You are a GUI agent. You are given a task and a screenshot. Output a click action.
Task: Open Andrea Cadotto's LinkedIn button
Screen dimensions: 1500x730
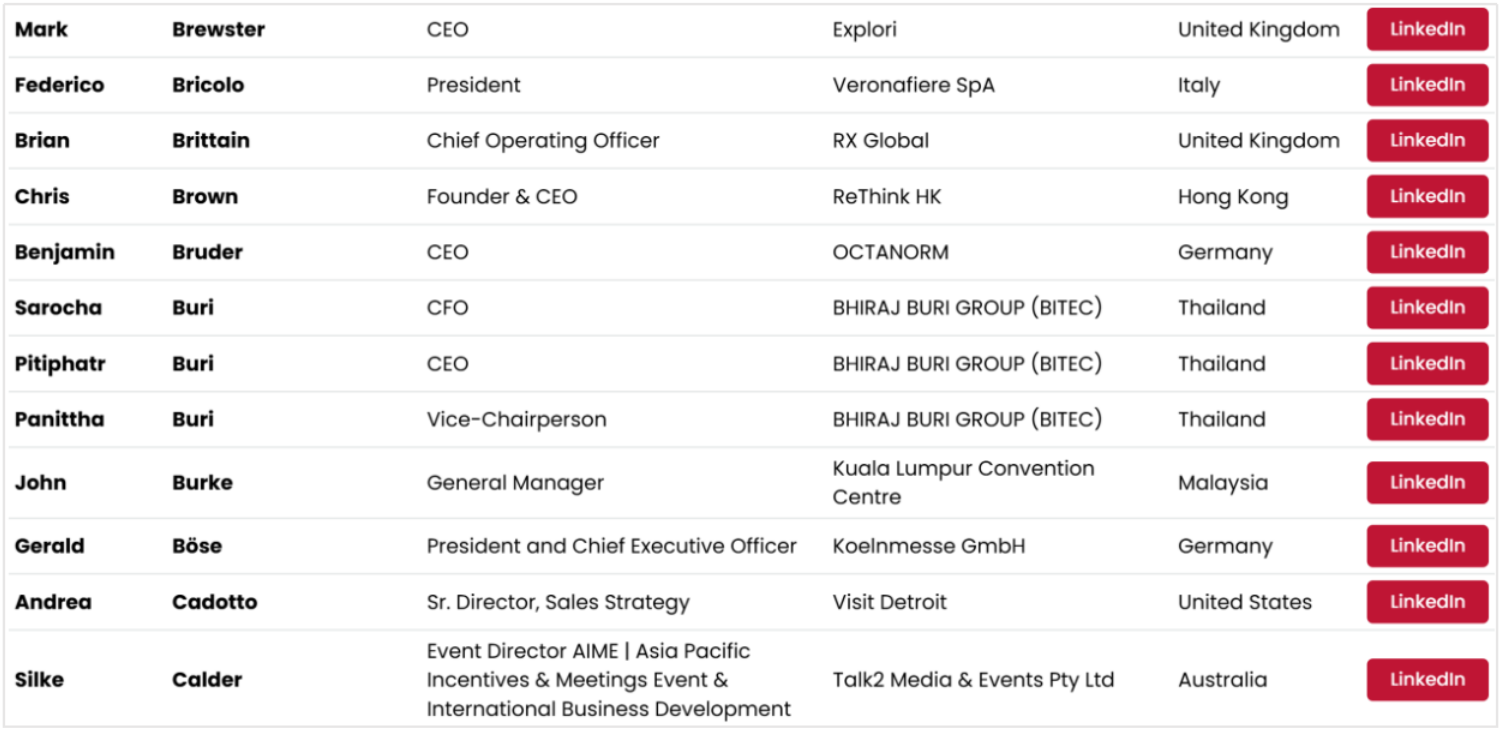pos(1427,602)
